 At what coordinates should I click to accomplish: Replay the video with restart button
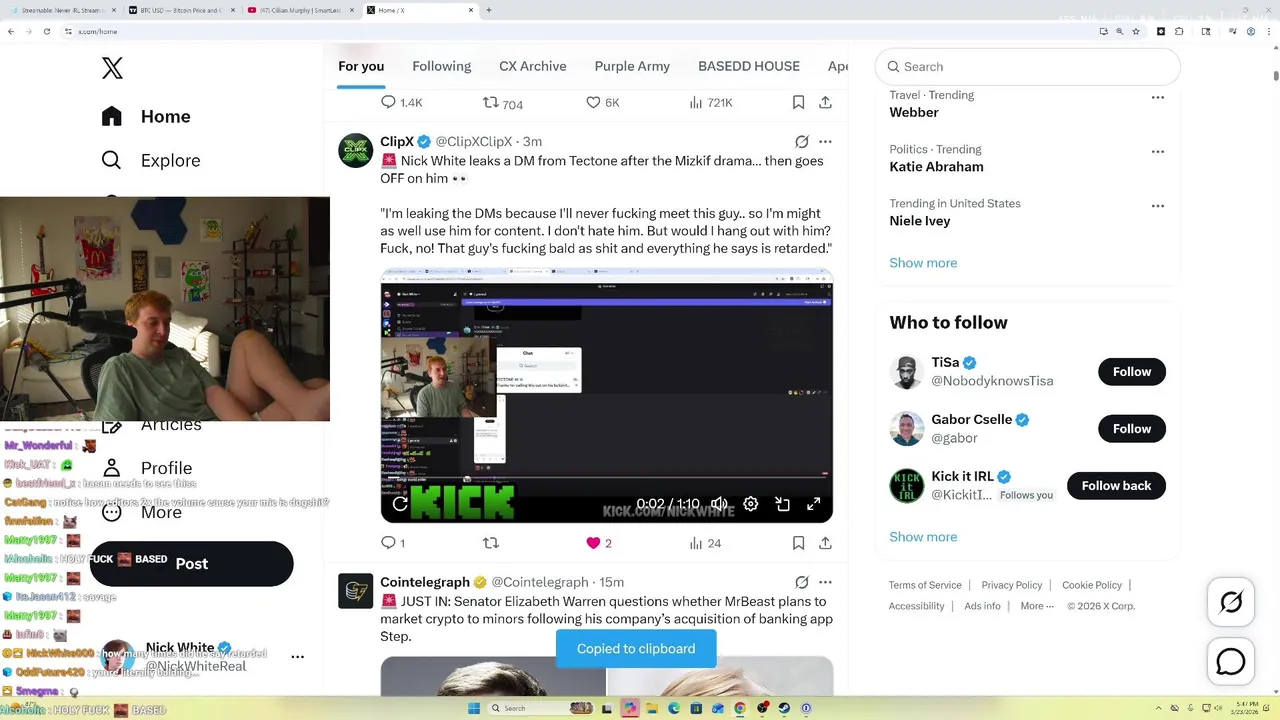coord(400,504)
